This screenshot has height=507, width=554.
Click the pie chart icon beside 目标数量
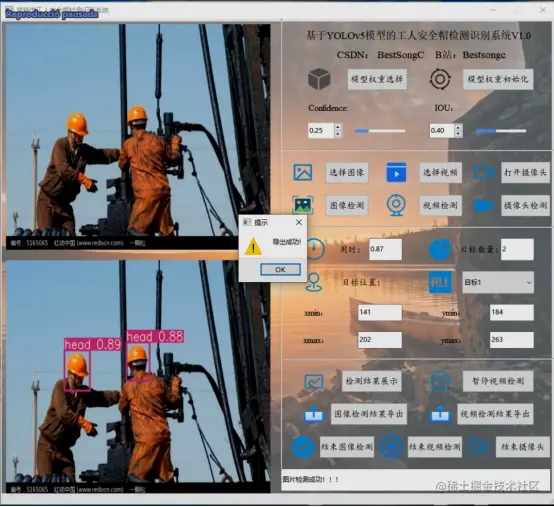pos(440,249)
